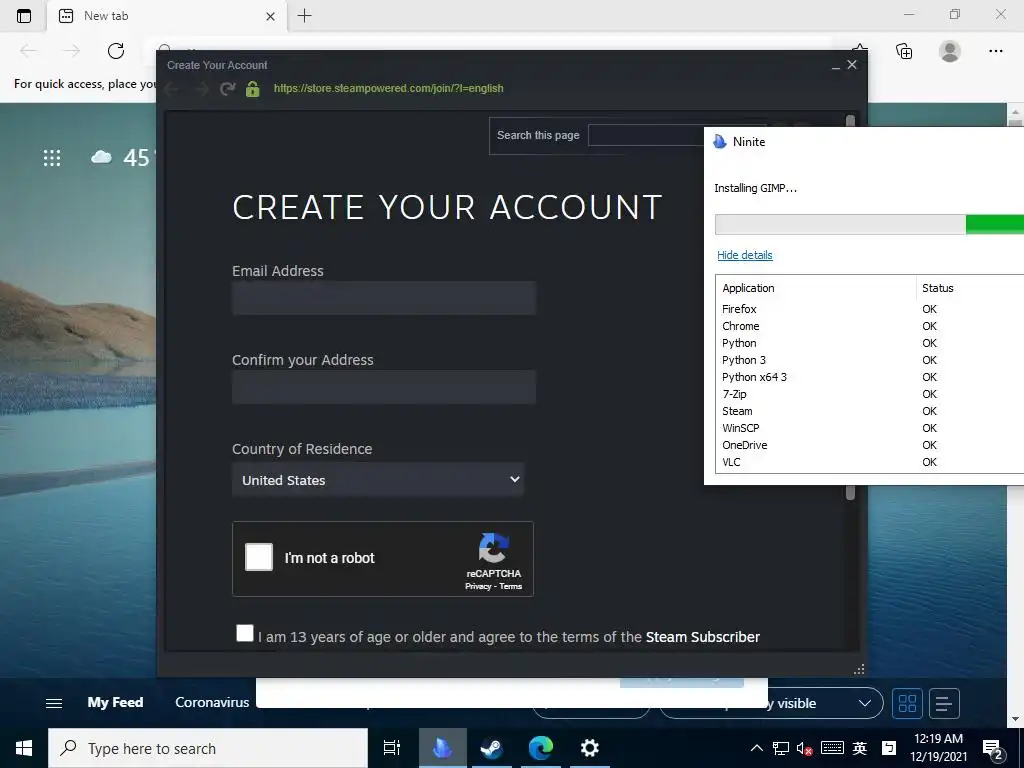Select Coronavirus feed tab
Screen dimensions: 1024x768
[x=212, y=703]
